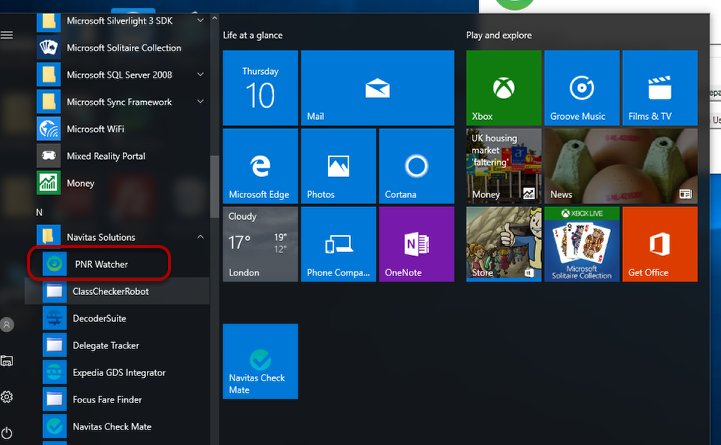
Task: Launch PNR Watcher app icon
Action: click(x=54, y=264)
